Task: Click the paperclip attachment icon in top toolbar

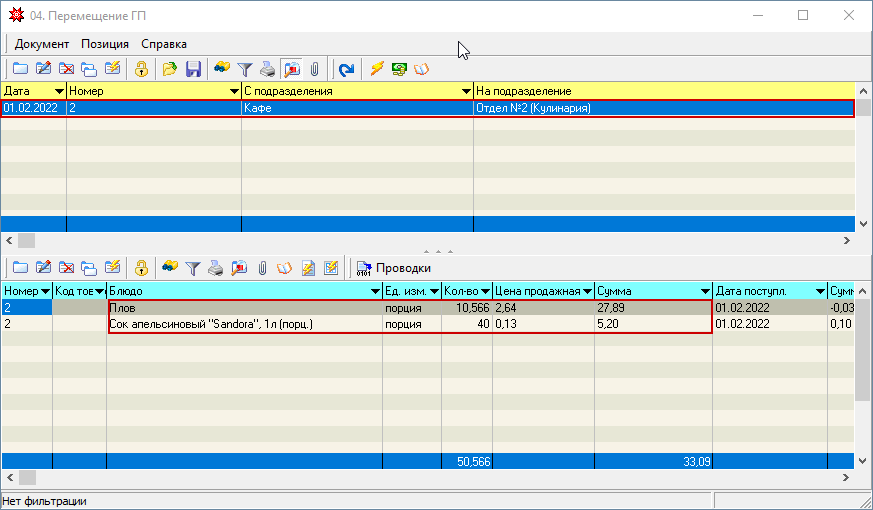Action: point(314,69)
